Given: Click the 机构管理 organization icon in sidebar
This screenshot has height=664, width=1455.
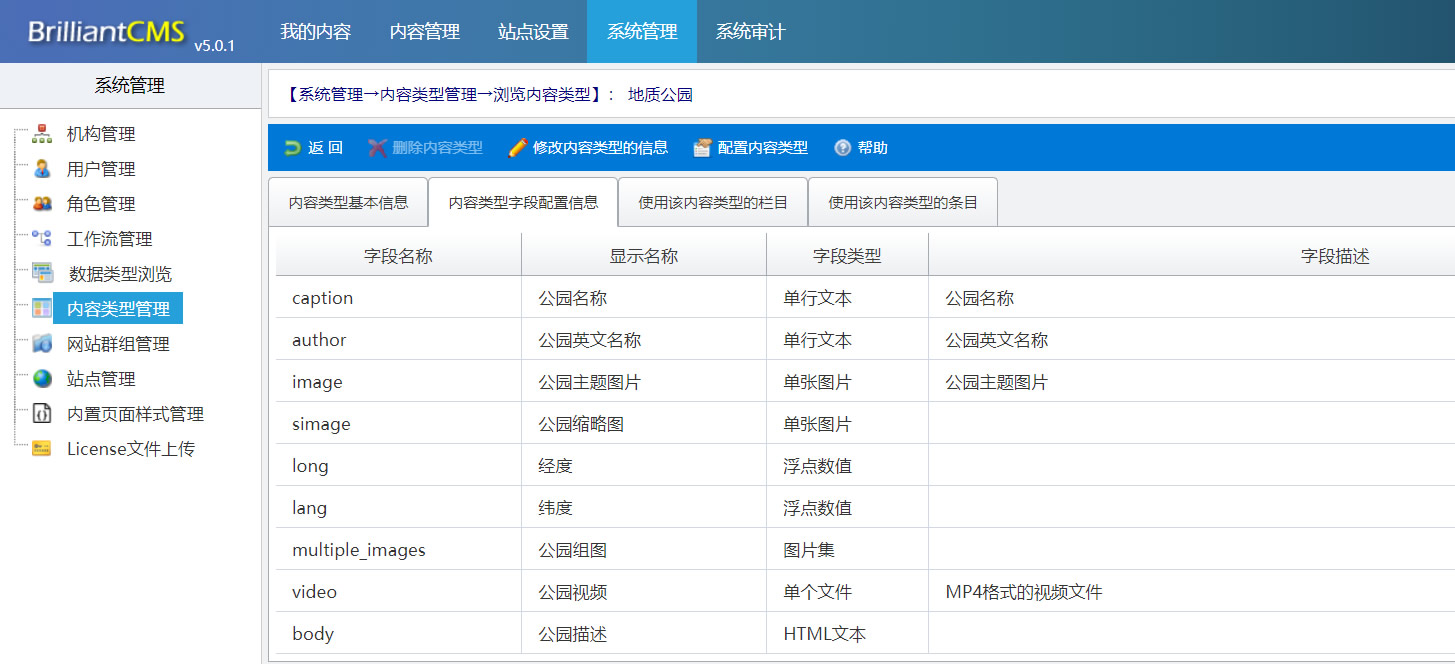Looking at the screenshot, I should tap(42, 134).
